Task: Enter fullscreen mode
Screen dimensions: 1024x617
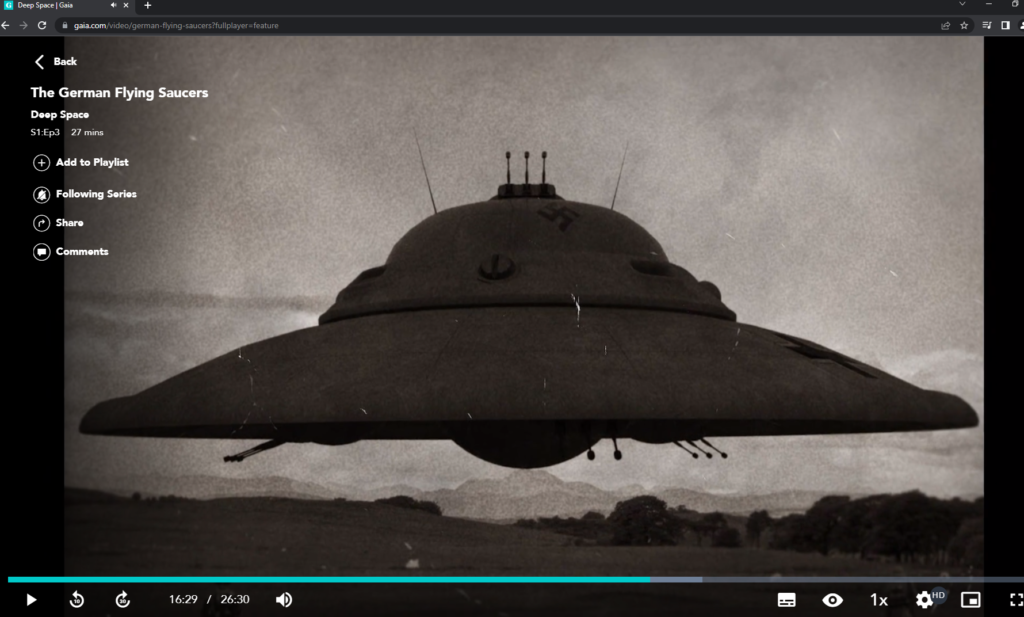Action: 1016,600
